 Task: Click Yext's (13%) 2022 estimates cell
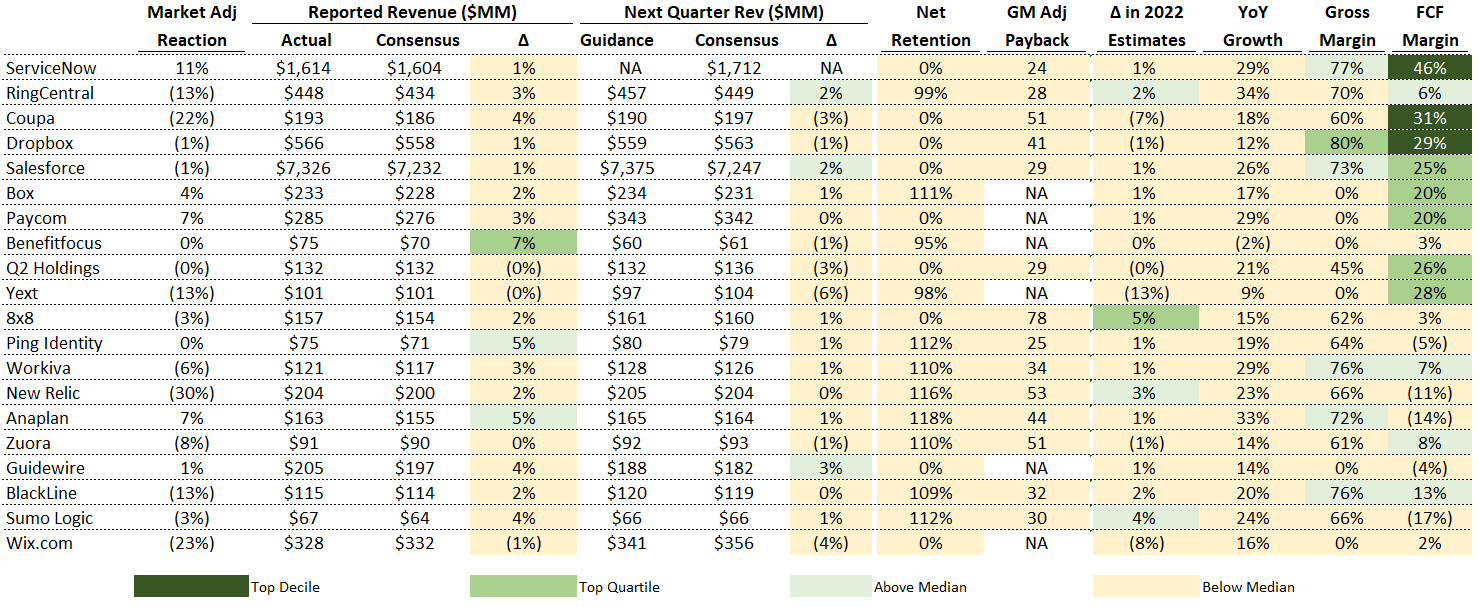tap(1145, 293)
